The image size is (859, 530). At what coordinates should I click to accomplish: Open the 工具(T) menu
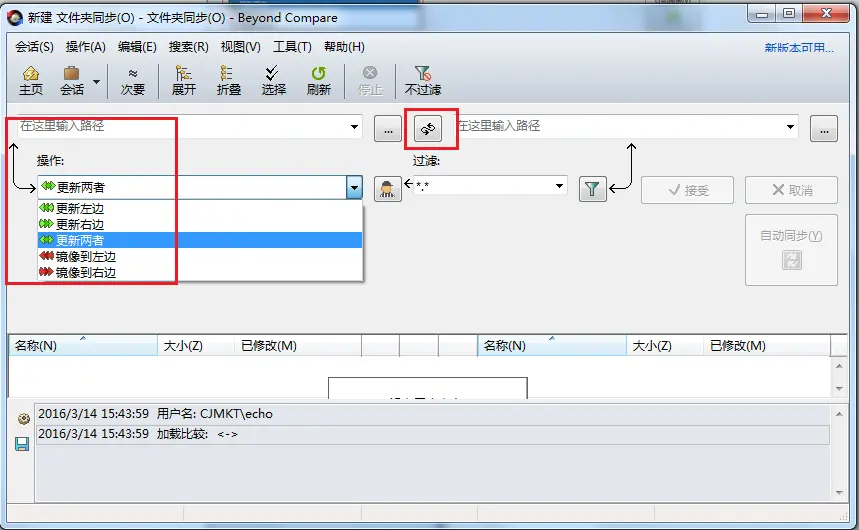tap(292, 47)
